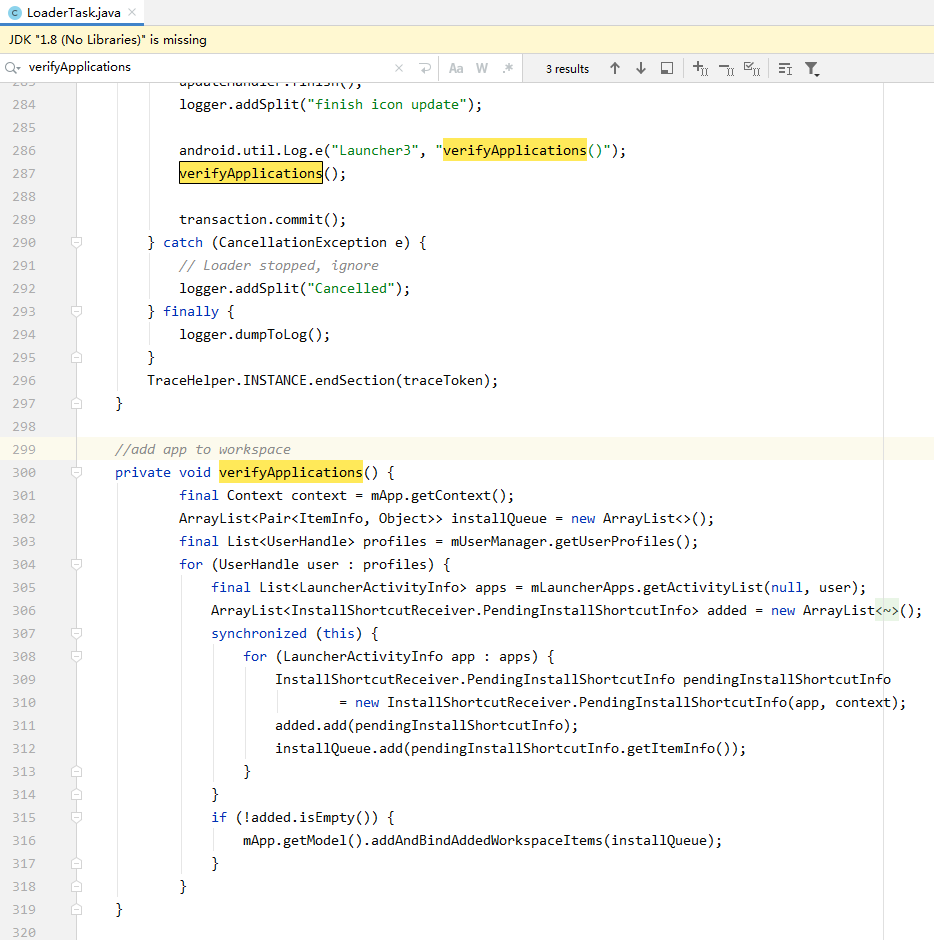Screen dimensions: 934x940
Task: Click fold end marker at line 295
Action: pyautogui.click(x=76, y=357)
